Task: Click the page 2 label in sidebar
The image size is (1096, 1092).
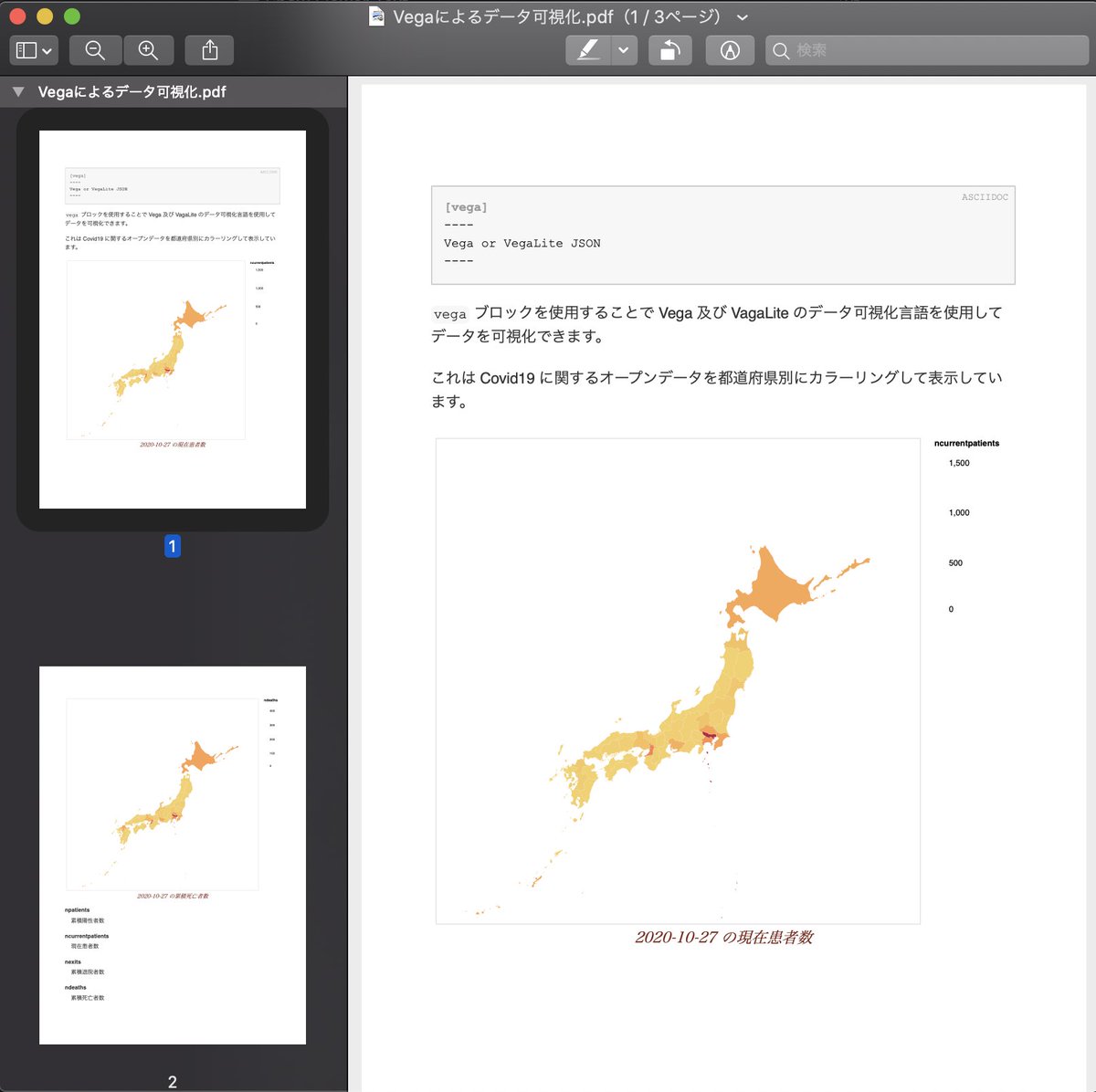Action: pos(172,1081)
